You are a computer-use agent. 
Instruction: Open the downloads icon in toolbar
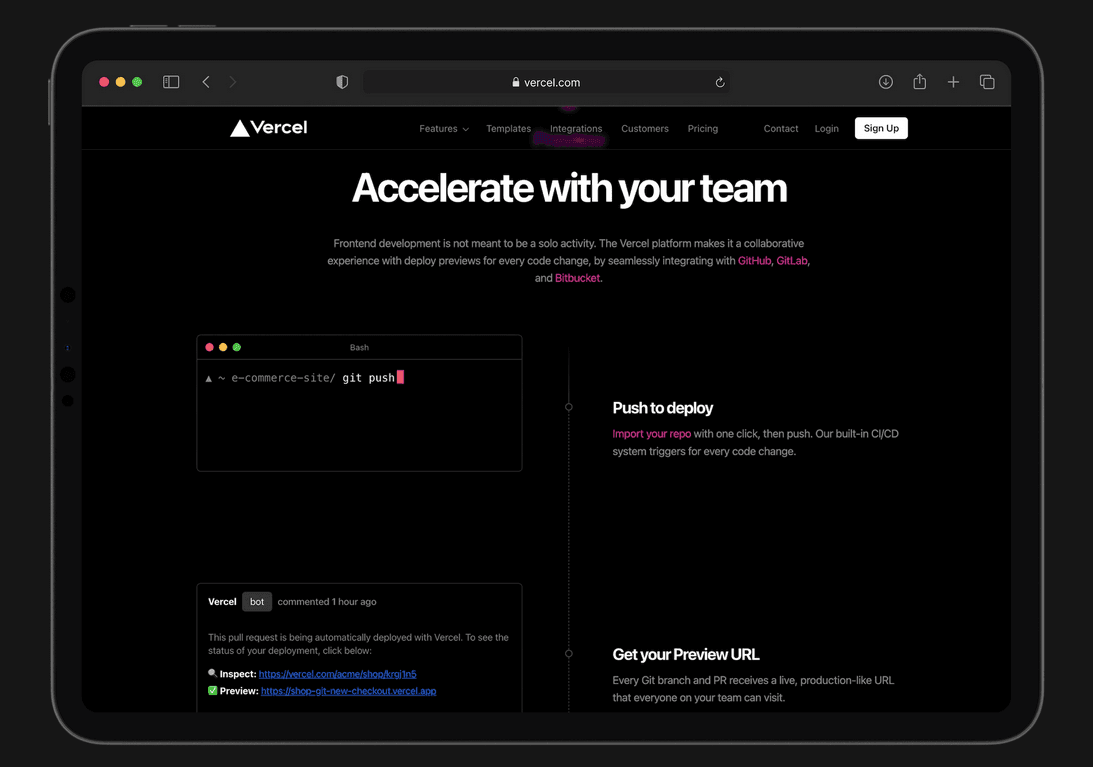[885, 82]
